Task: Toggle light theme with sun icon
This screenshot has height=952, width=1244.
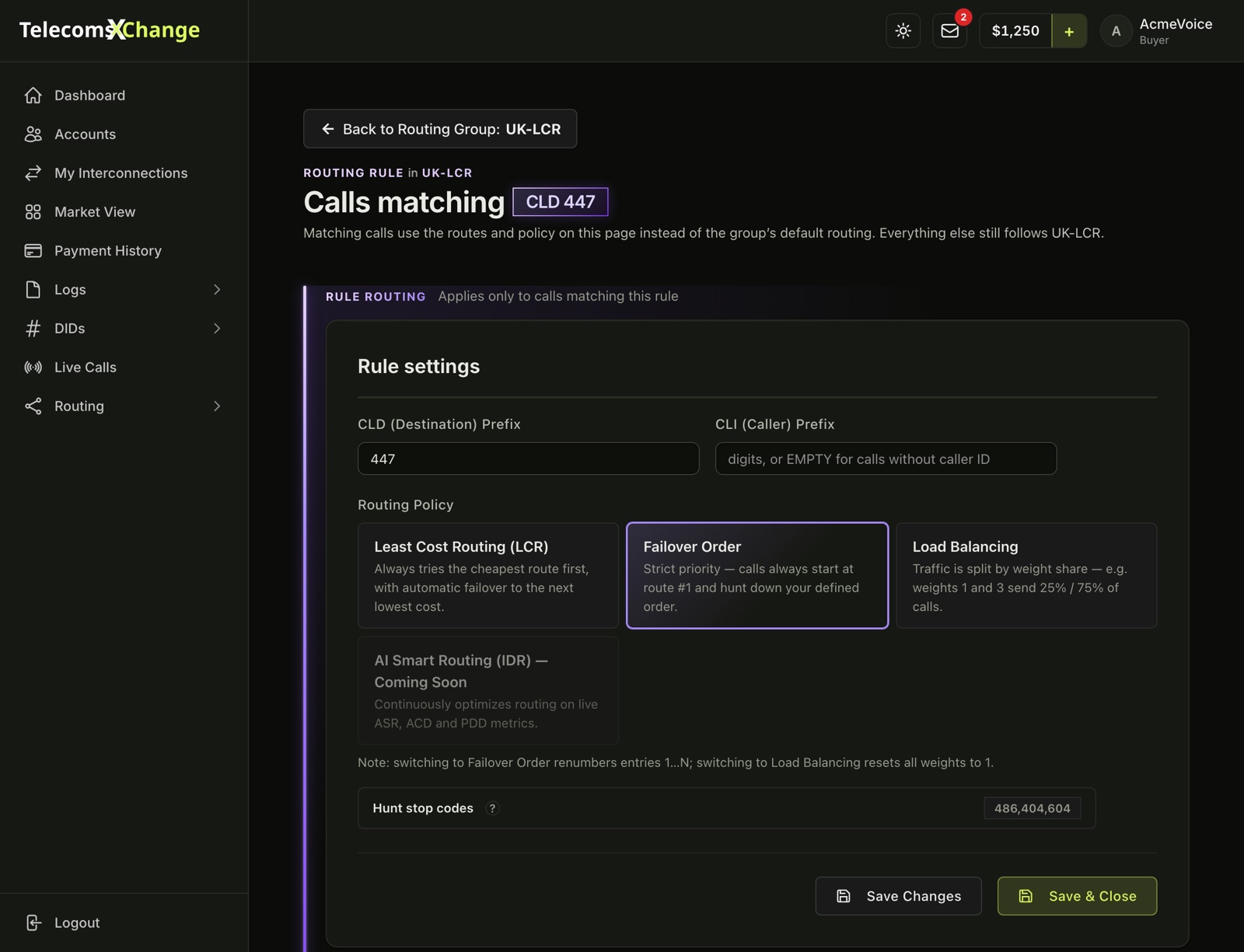Action: click(903, 31)
